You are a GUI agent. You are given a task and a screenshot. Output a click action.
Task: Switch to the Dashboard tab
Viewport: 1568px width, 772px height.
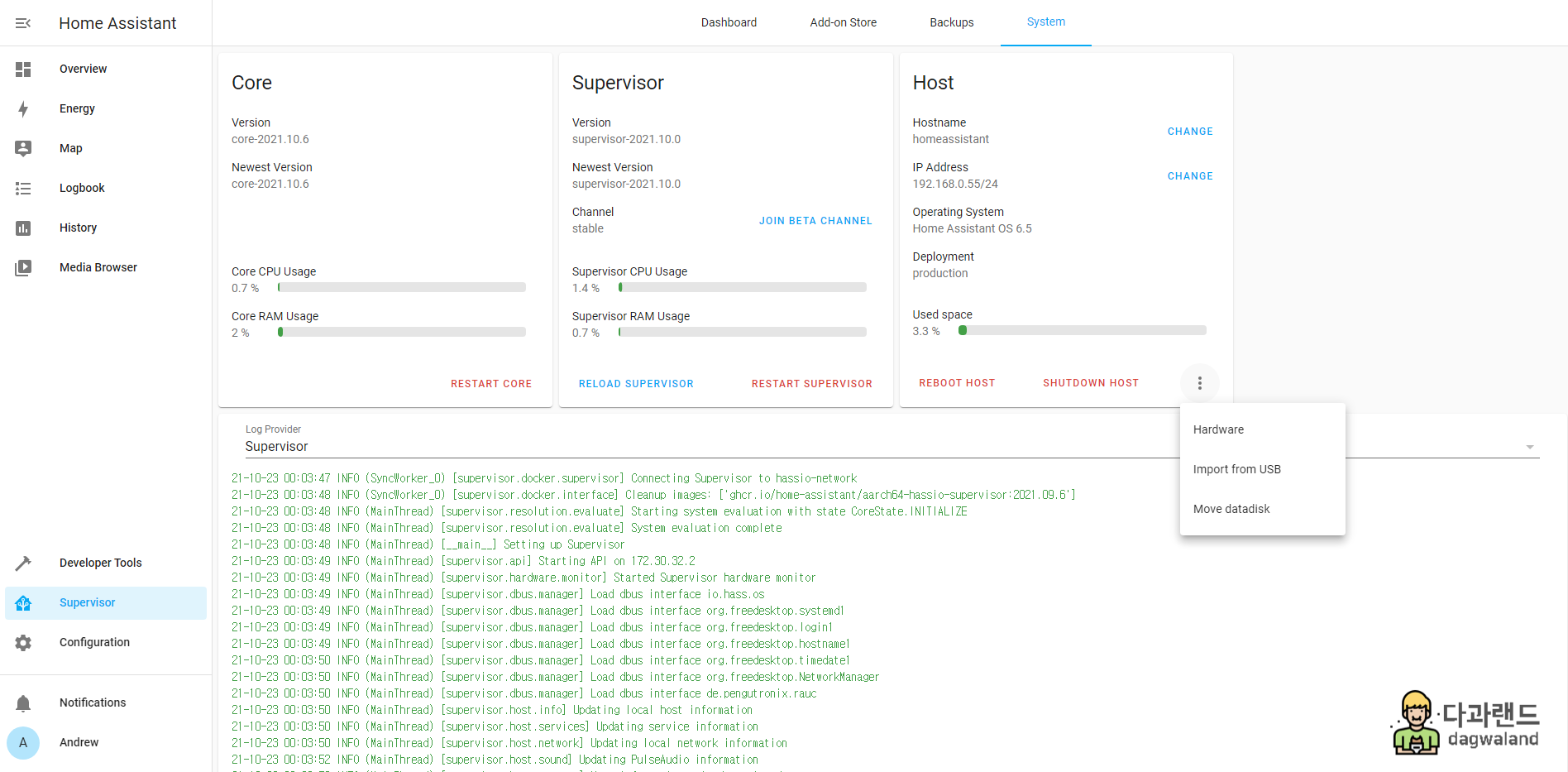729,22
